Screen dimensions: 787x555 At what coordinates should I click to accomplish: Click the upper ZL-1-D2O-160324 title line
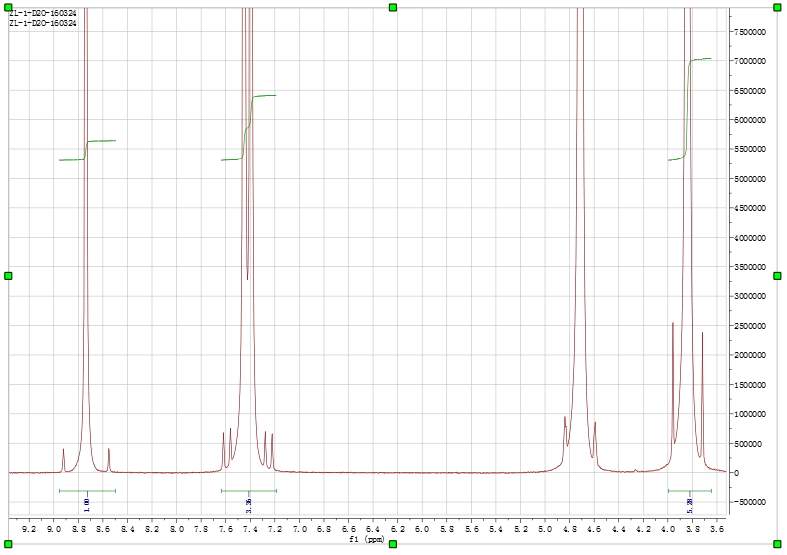43,14
